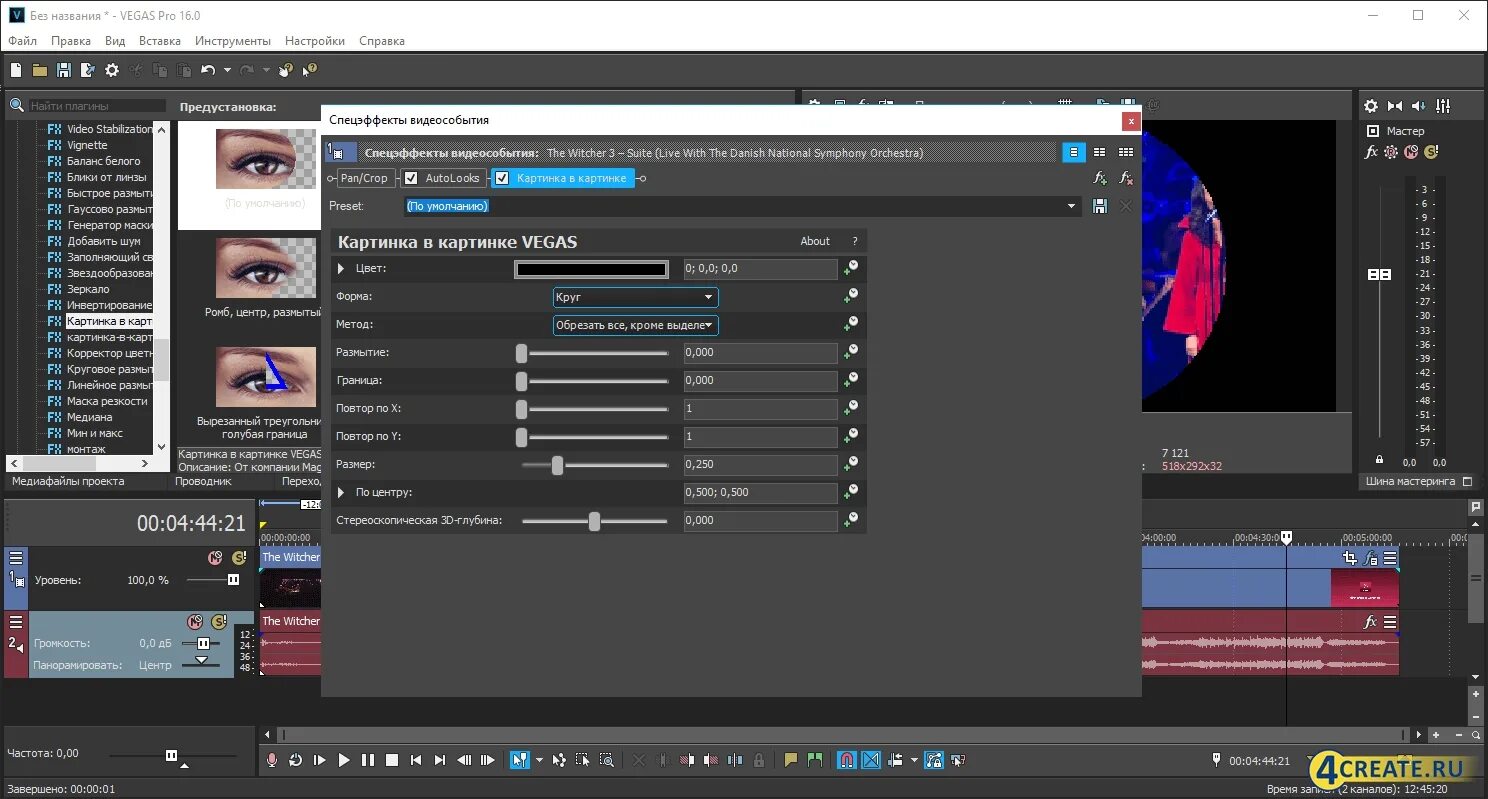Solo video track 1
1488x799 pixels.
238,558
